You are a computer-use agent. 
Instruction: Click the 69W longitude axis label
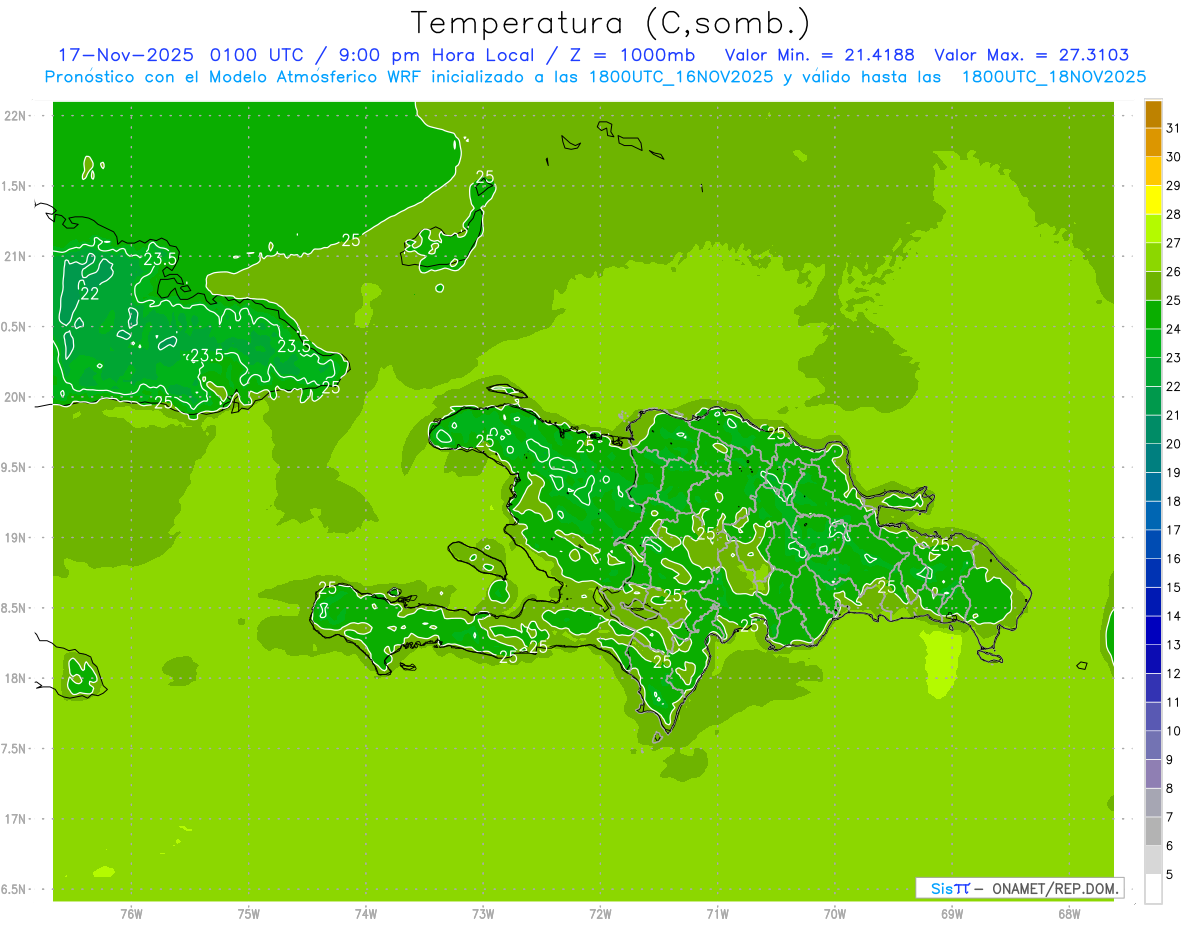coord(952,914)
